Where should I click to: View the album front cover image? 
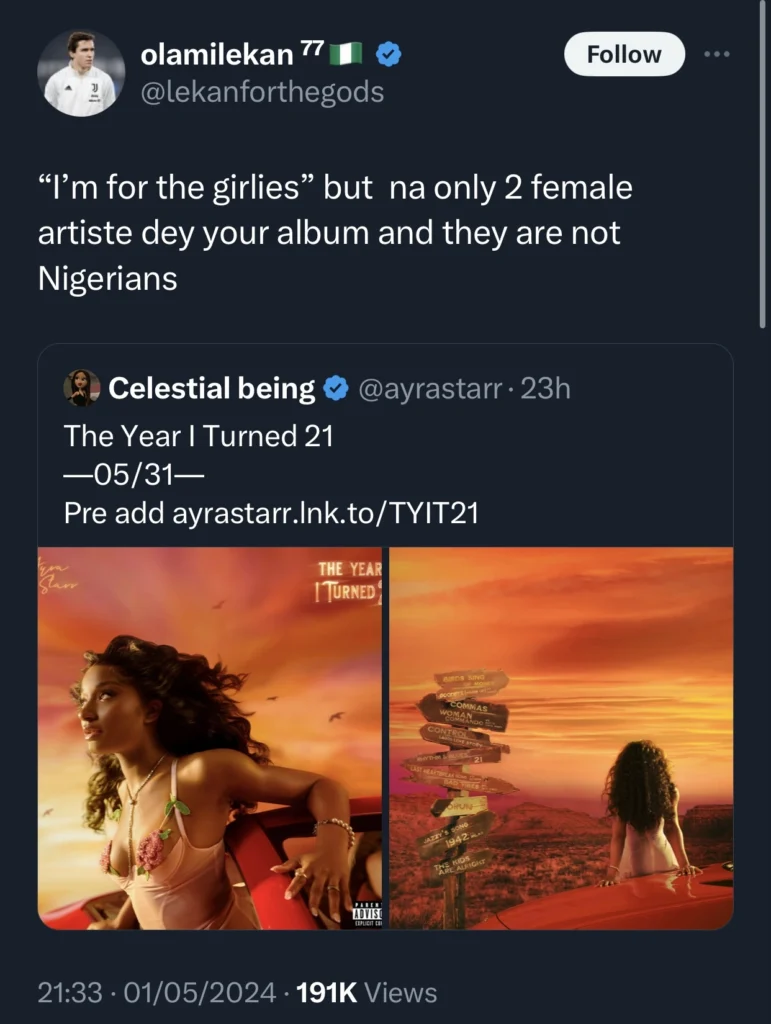click(x=210, y=738)
